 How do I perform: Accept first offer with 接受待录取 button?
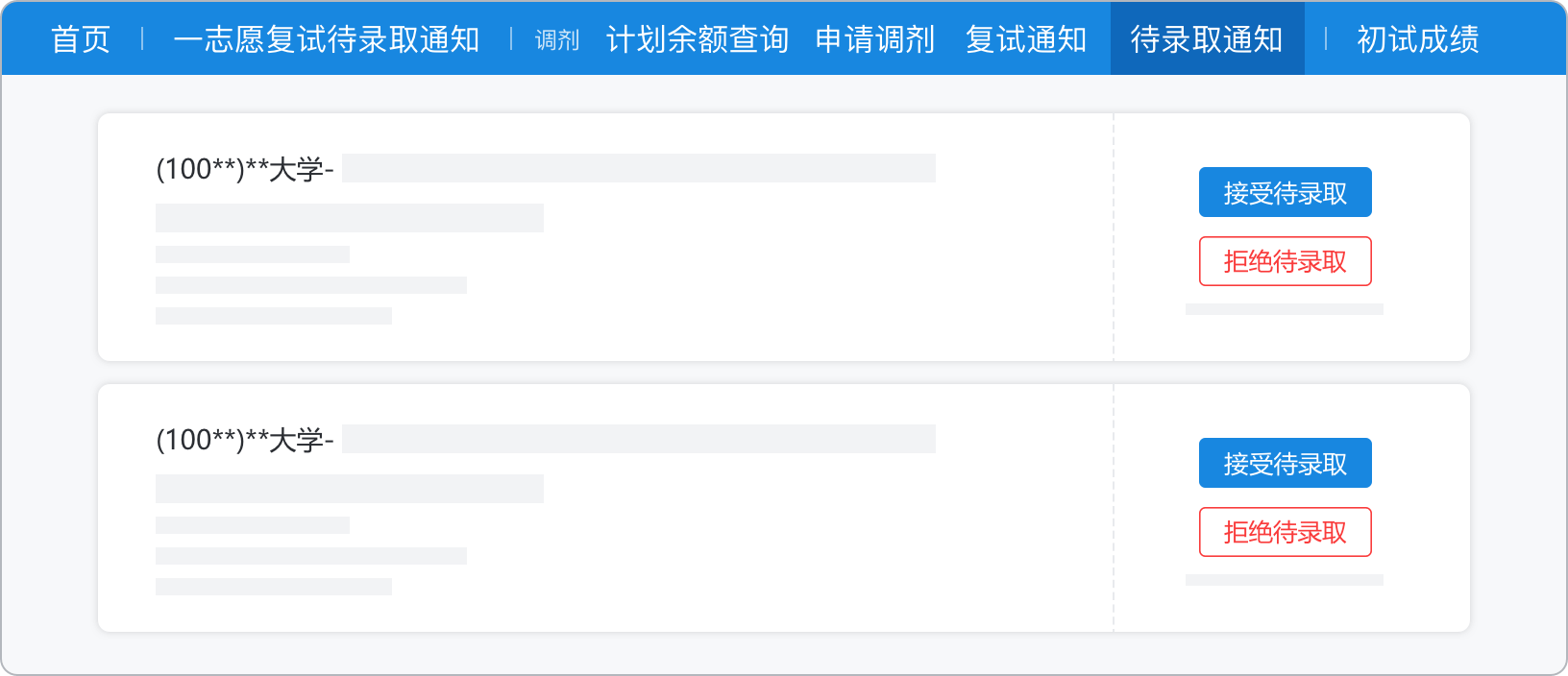pos(1286,192)
